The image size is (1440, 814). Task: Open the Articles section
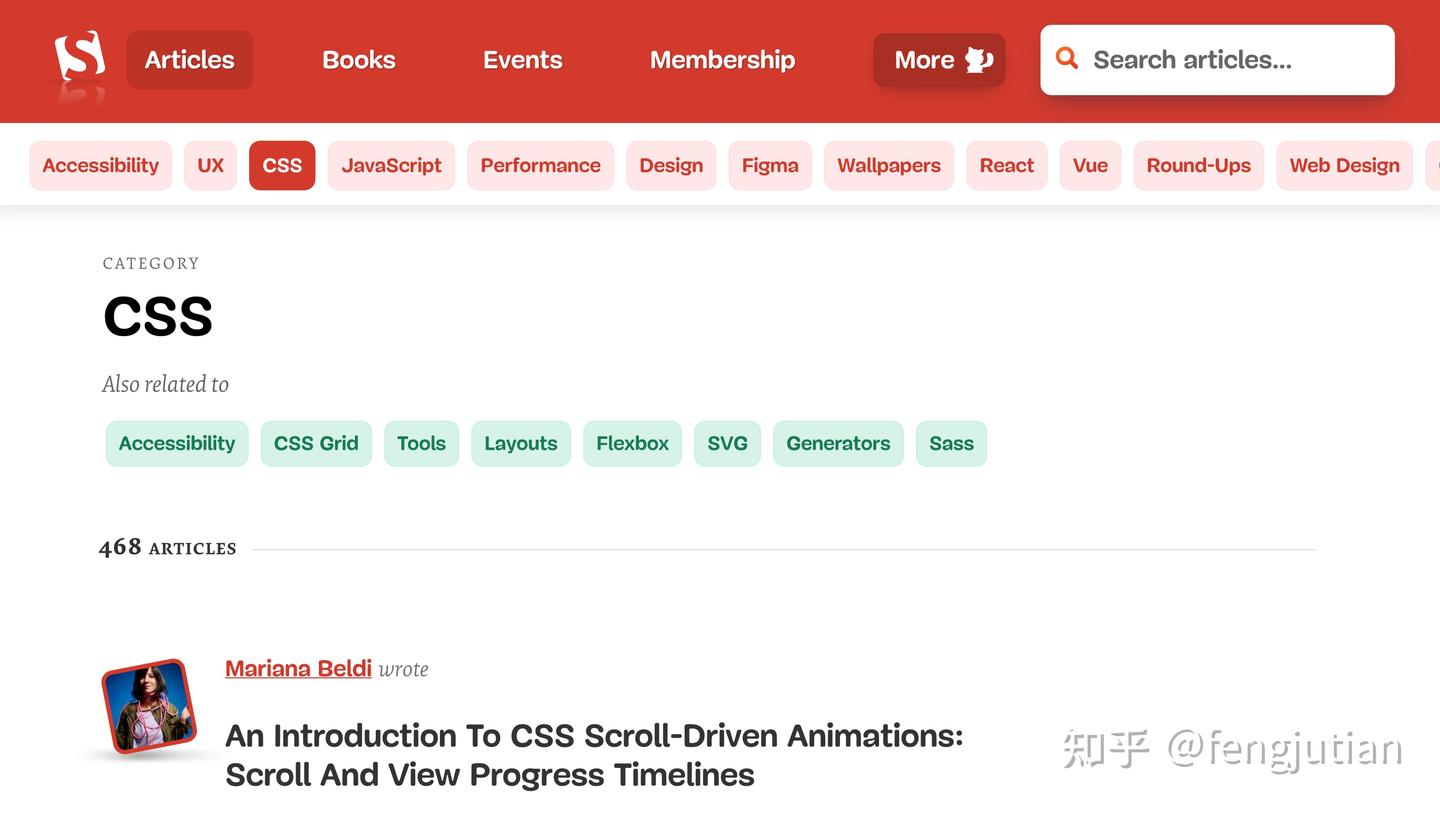click(189, 59)
